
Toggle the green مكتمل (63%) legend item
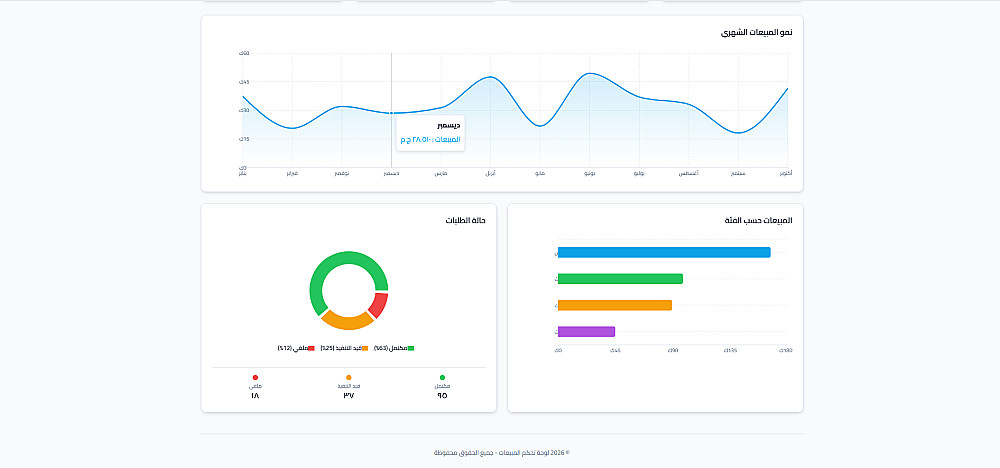pyautogui.click(x=394, y=348)
